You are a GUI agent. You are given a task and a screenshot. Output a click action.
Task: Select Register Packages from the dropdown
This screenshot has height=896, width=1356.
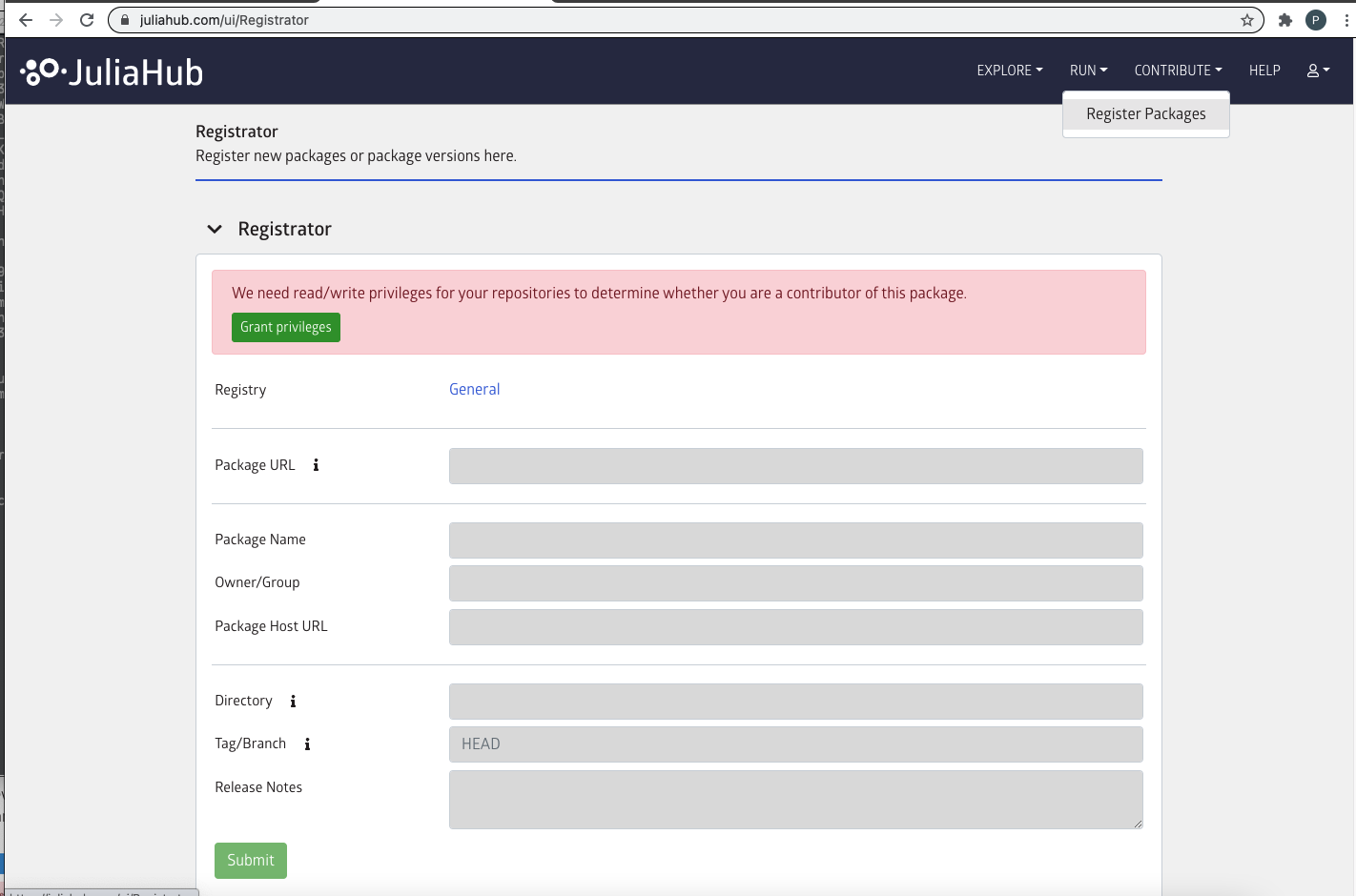[1146, 113]
